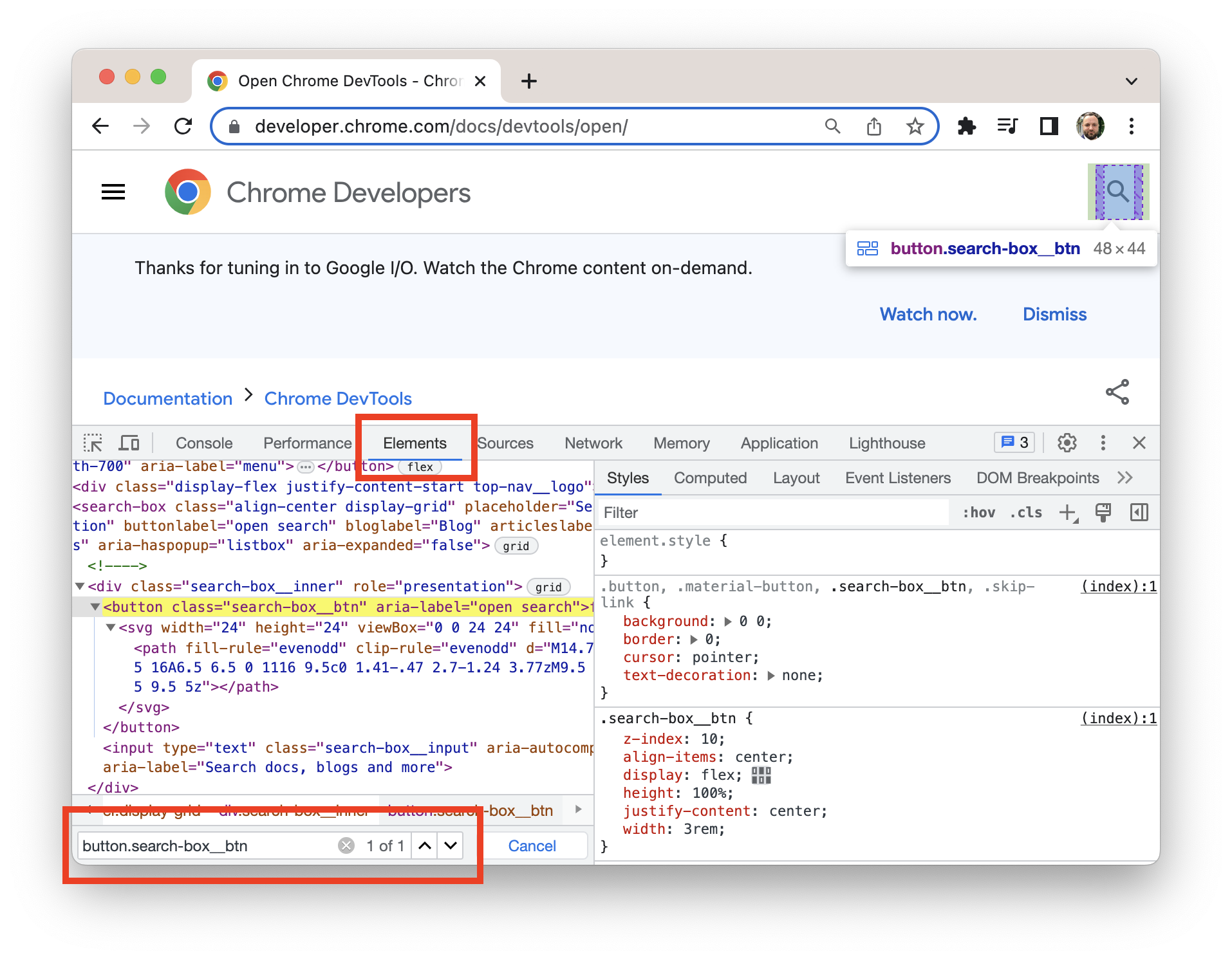
Task: Switch to the Console tab
Action: pyautogui.click(x=204, y=443)
